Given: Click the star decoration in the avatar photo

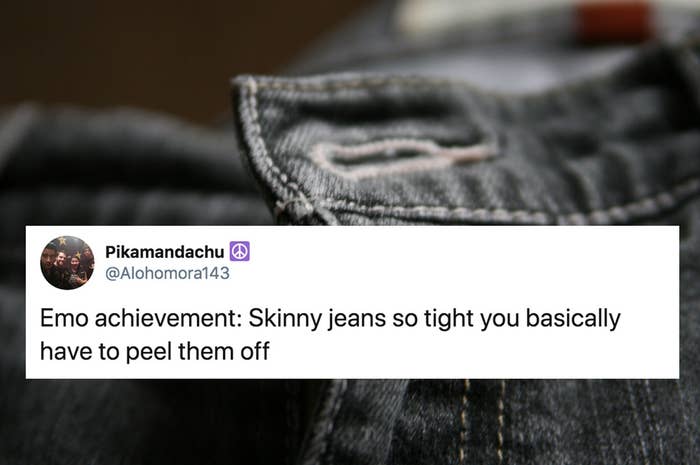Looking at the screenshot, I should (x=61, y=241).
